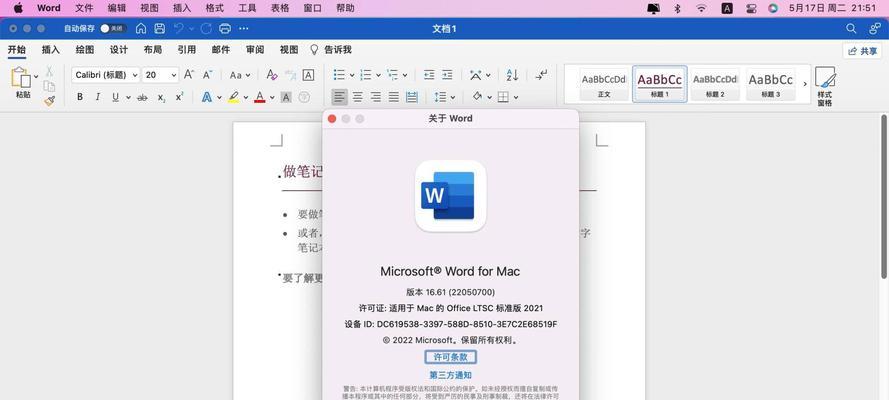Switch to the Layout (布局) ribbon tab
Image resolution: width=889 pixels, height=400 pixels.
[x=153, y=50]
